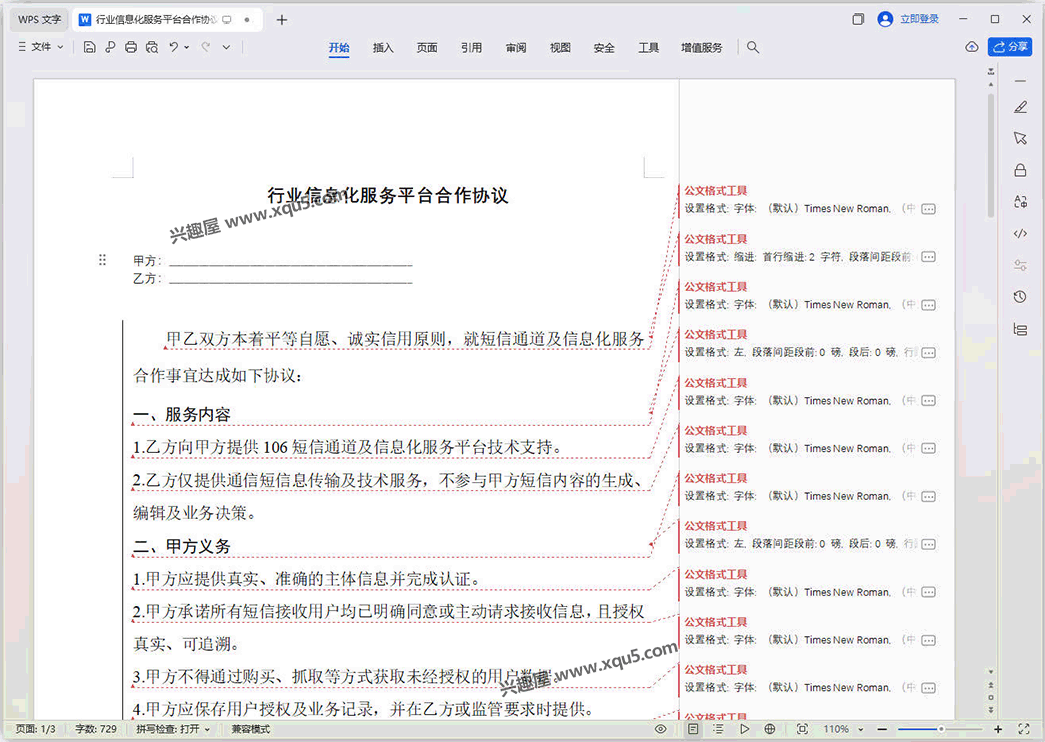
Task: Expand the Undo history dropdown arrow
Action: 187,47
